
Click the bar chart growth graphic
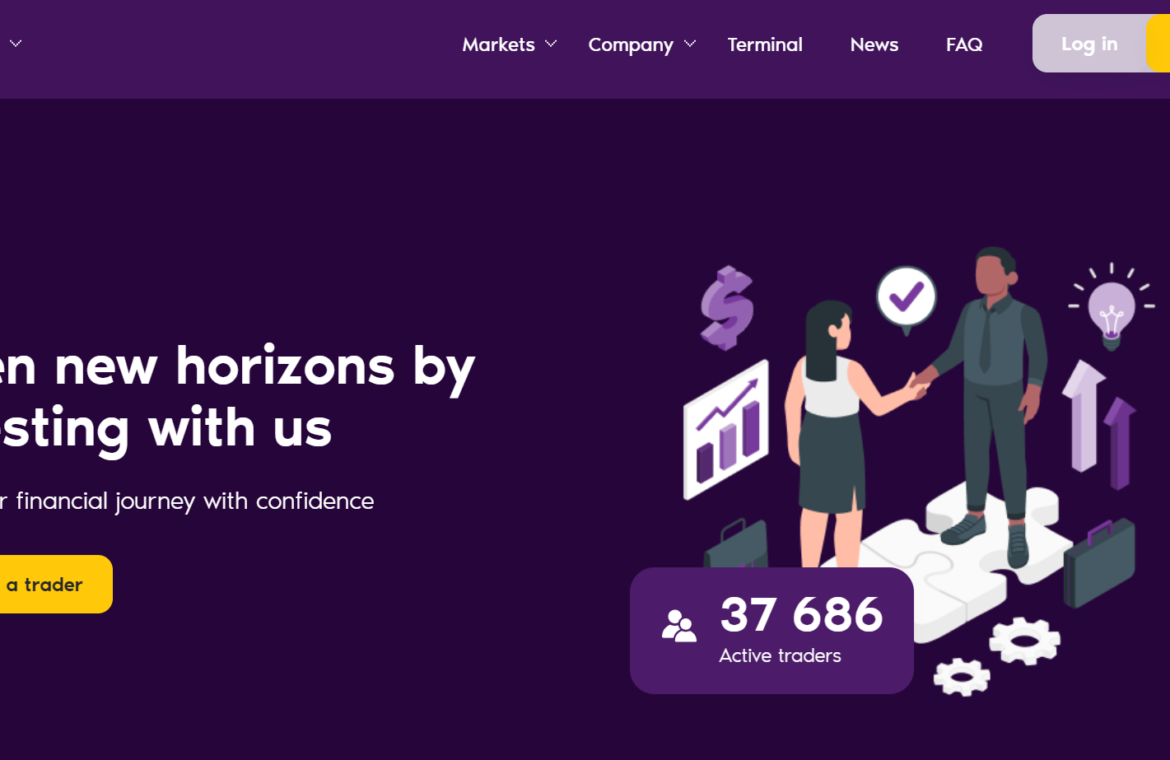pos(726,430)
